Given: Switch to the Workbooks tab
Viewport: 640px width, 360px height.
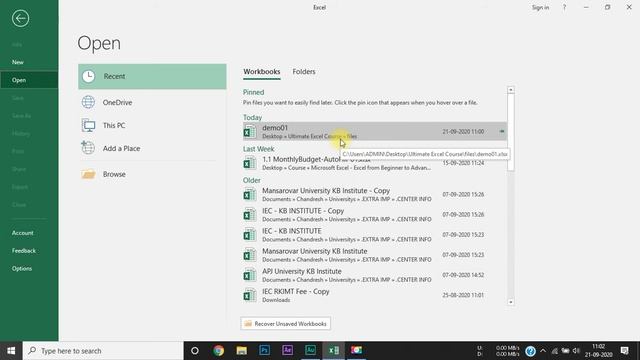Looking at the screenshot, I should tap(262, 71).
